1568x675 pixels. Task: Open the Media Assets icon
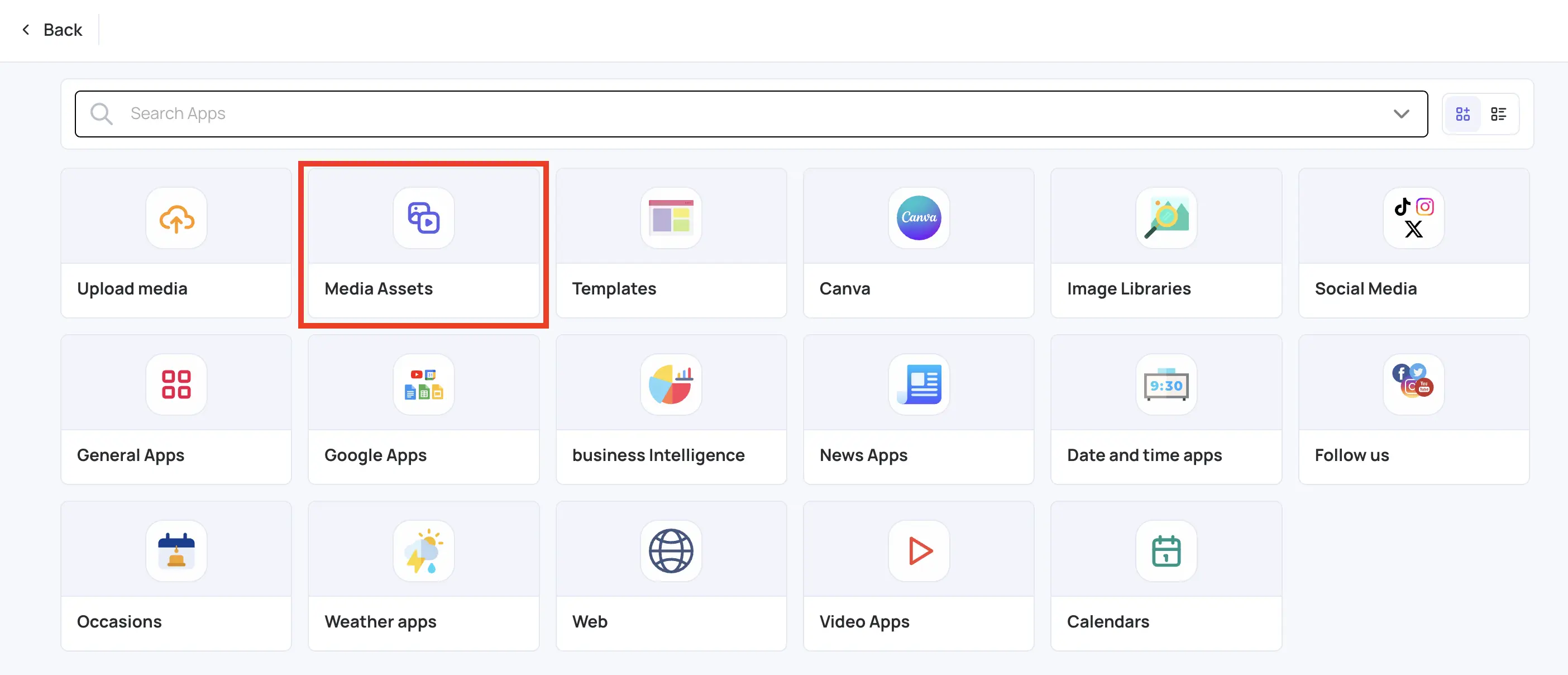pos(424,218)
